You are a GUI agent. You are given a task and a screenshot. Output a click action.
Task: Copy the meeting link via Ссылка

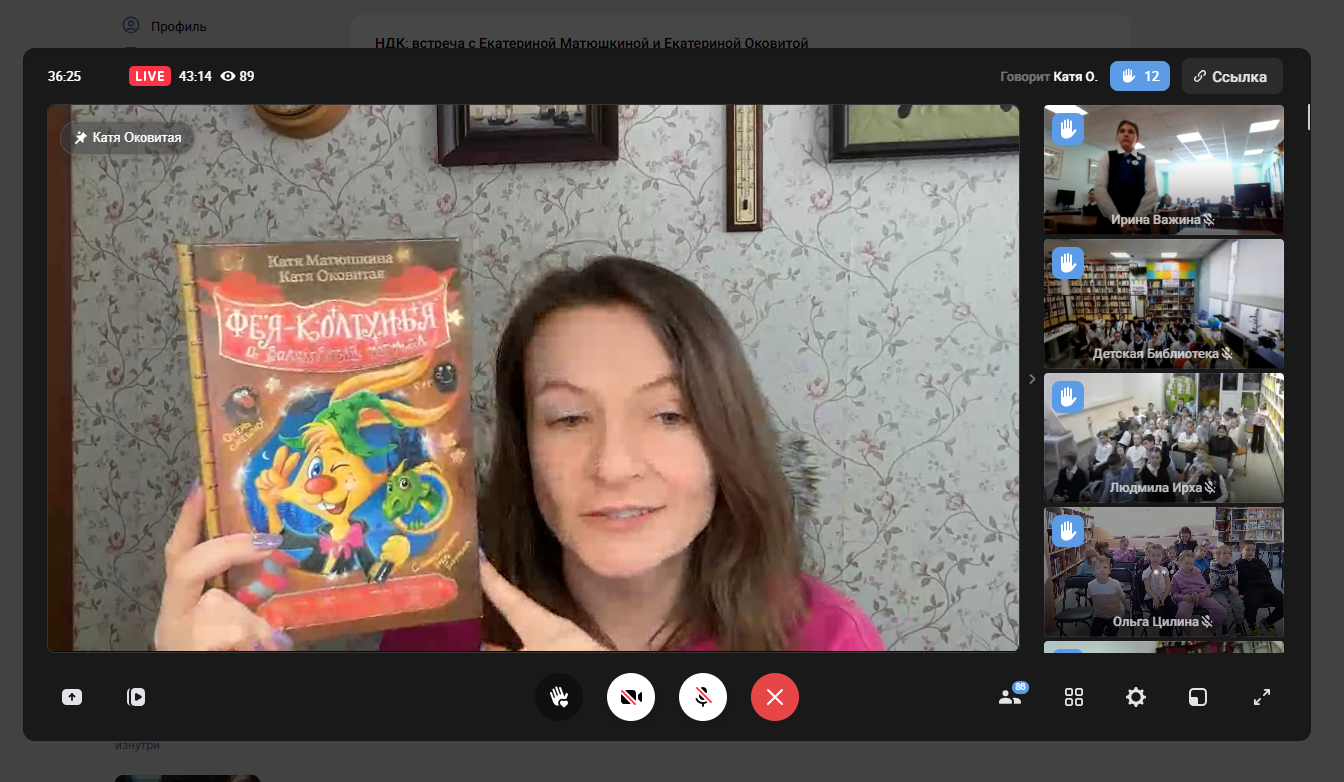1231,76
